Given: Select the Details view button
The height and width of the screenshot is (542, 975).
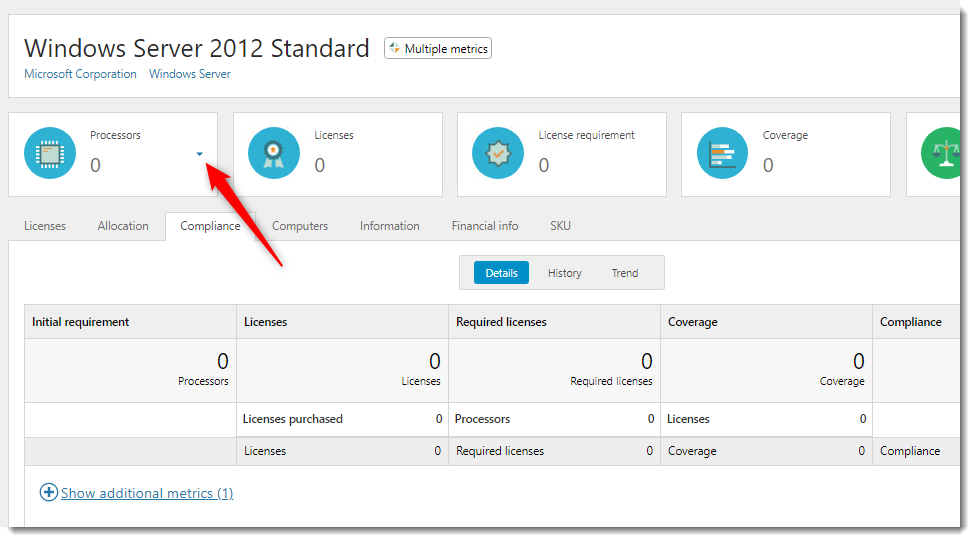Looking at the screenshot, I should click(x=501, y=273).
